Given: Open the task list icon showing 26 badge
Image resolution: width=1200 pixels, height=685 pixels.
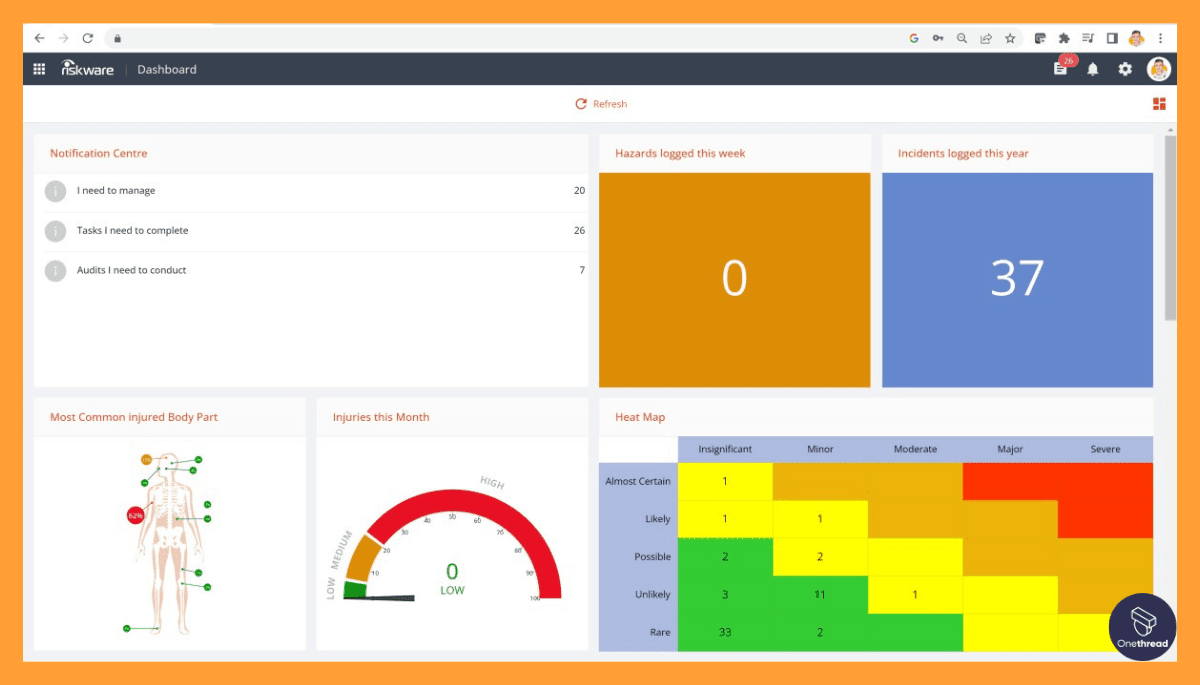Looking at the screenshot, I should click(1059, 69).
